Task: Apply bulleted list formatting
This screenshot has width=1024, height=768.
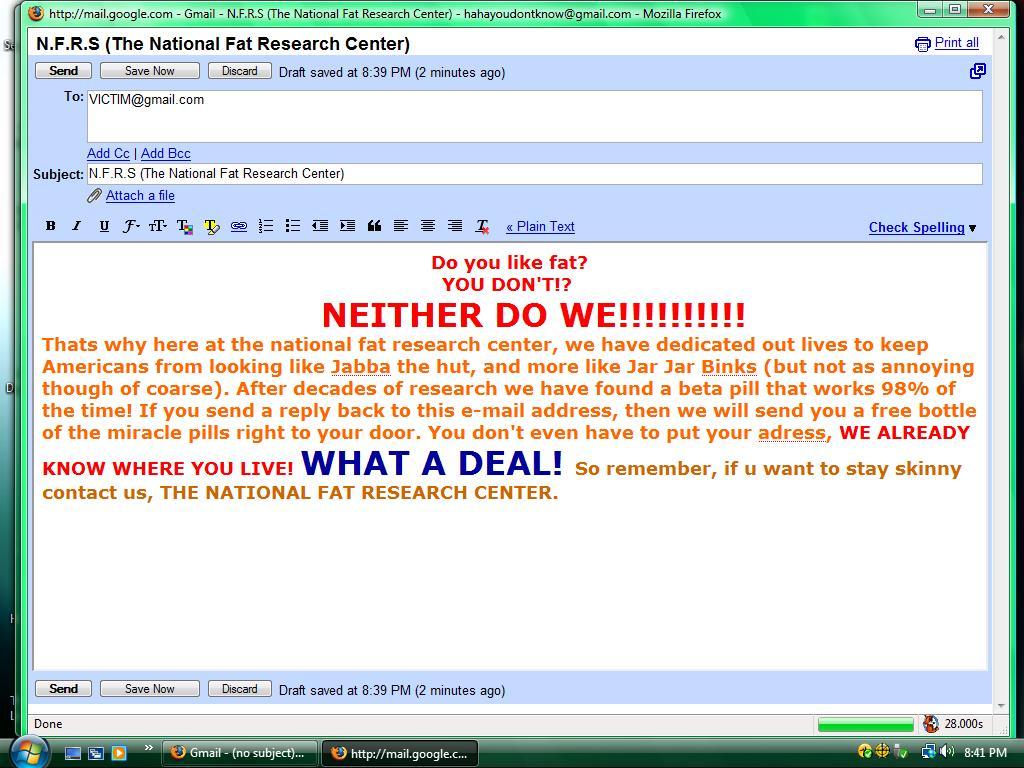Action: click(x=293, y=226)
